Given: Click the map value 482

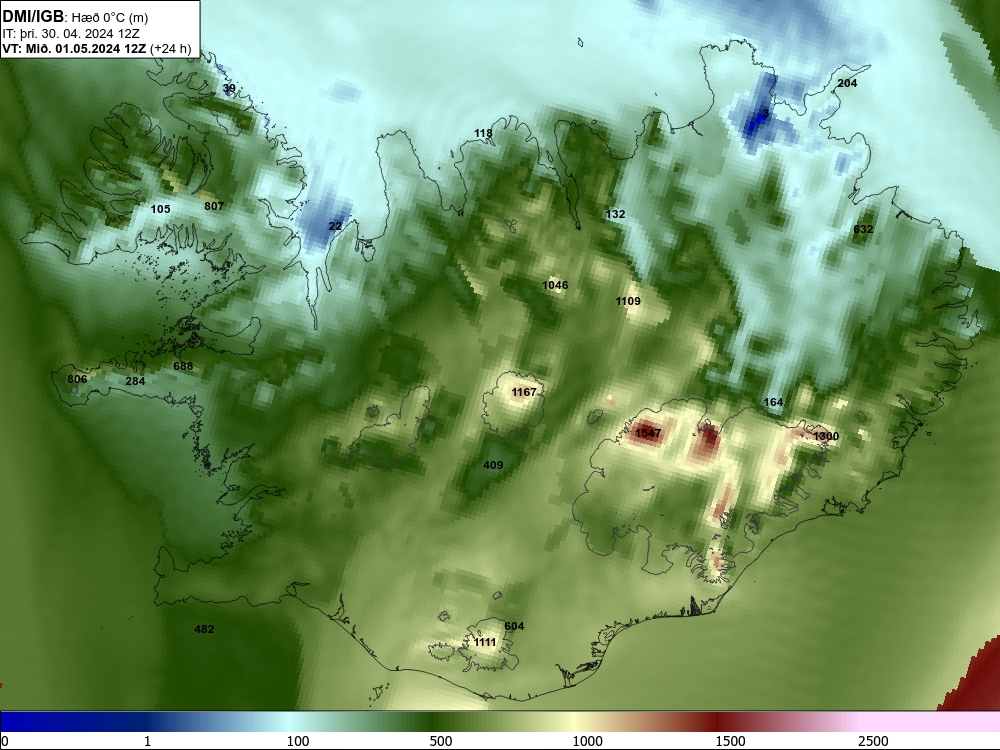Looking at the screenshot, I should coord(204,629).
